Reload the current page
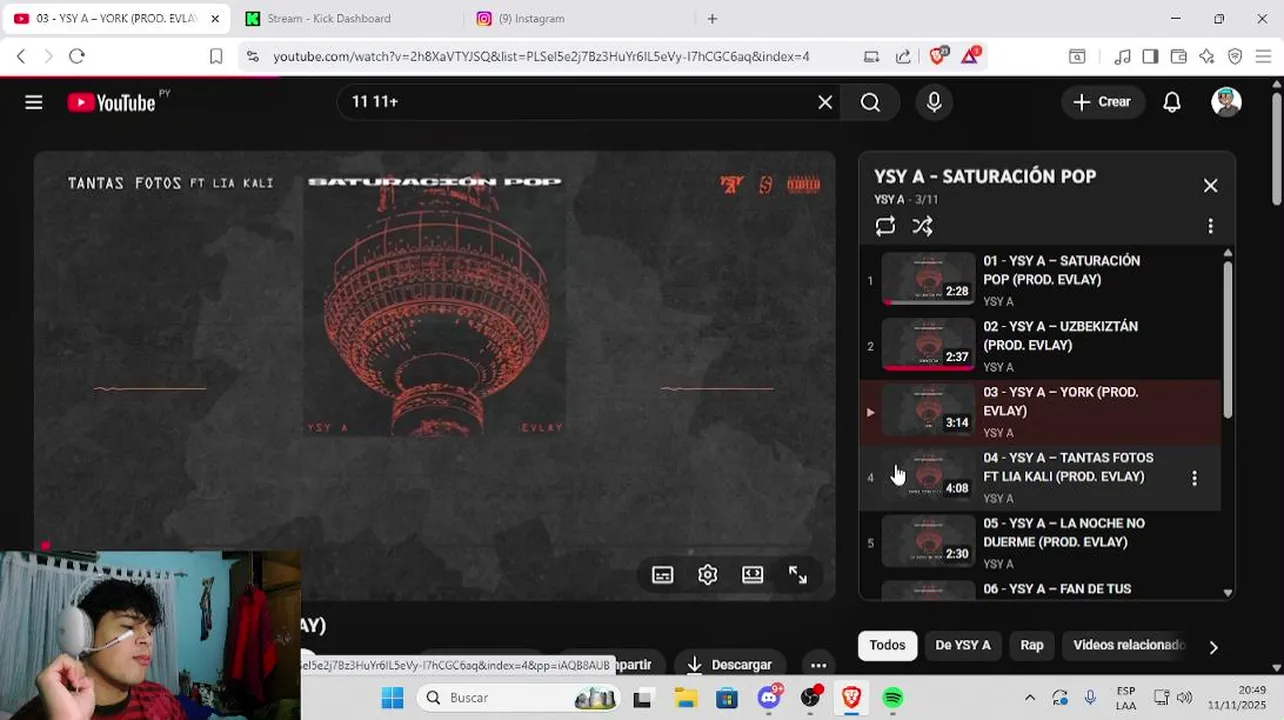 click(x=77, y=57)
